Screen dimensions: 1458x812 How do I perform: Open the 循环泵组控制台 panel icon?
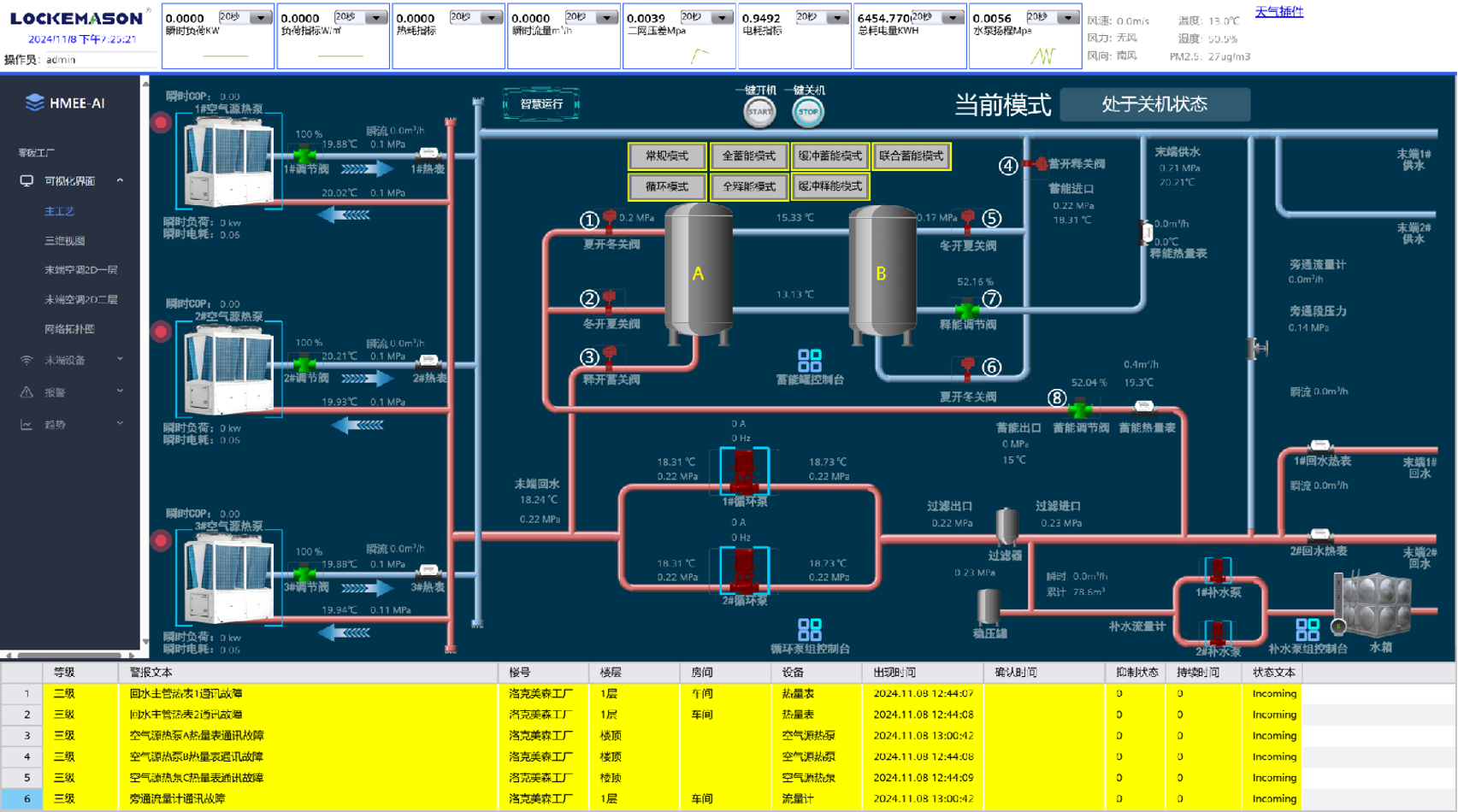tap(809, 630)
